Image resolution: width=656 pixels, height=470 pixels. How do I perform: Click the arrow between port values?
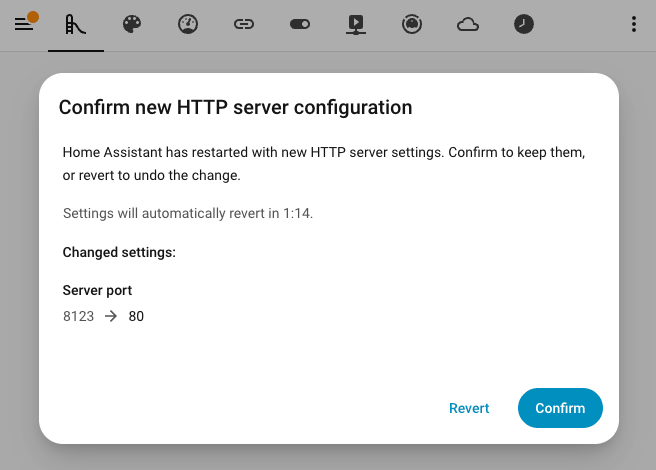[x=111, y=316]
